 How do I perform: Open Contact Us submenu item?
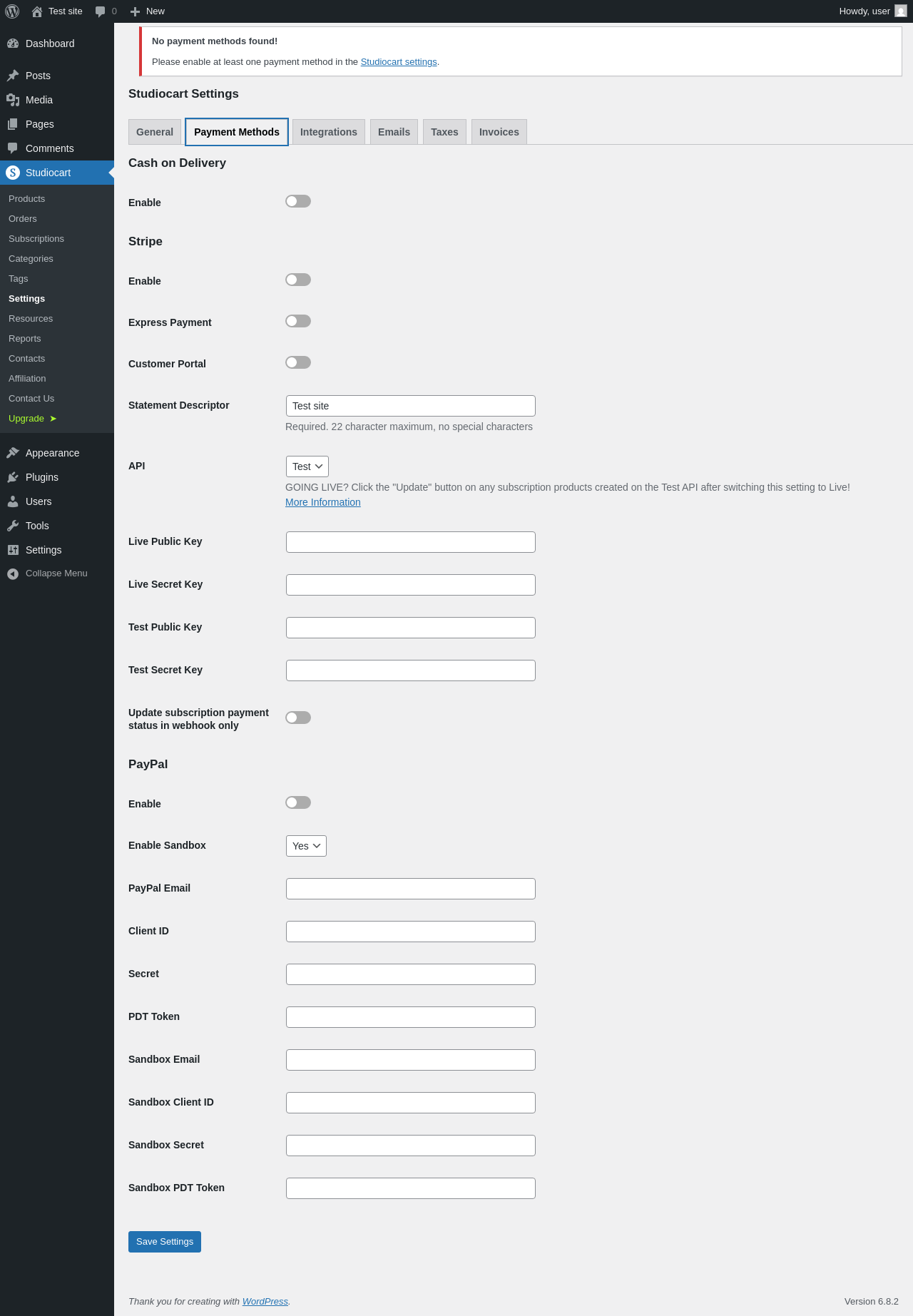click(x=31, y=399)
